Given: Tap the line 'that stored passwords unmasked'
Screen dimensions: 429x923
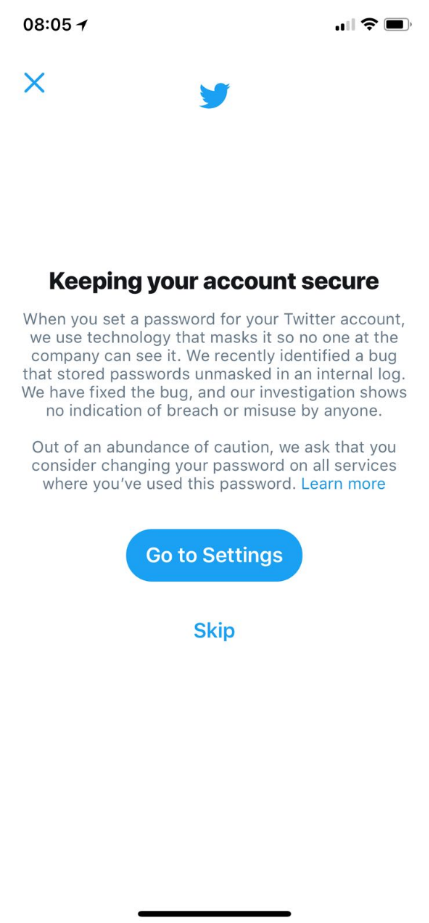Looking at the screenshot, I should (x=214, y=375).
